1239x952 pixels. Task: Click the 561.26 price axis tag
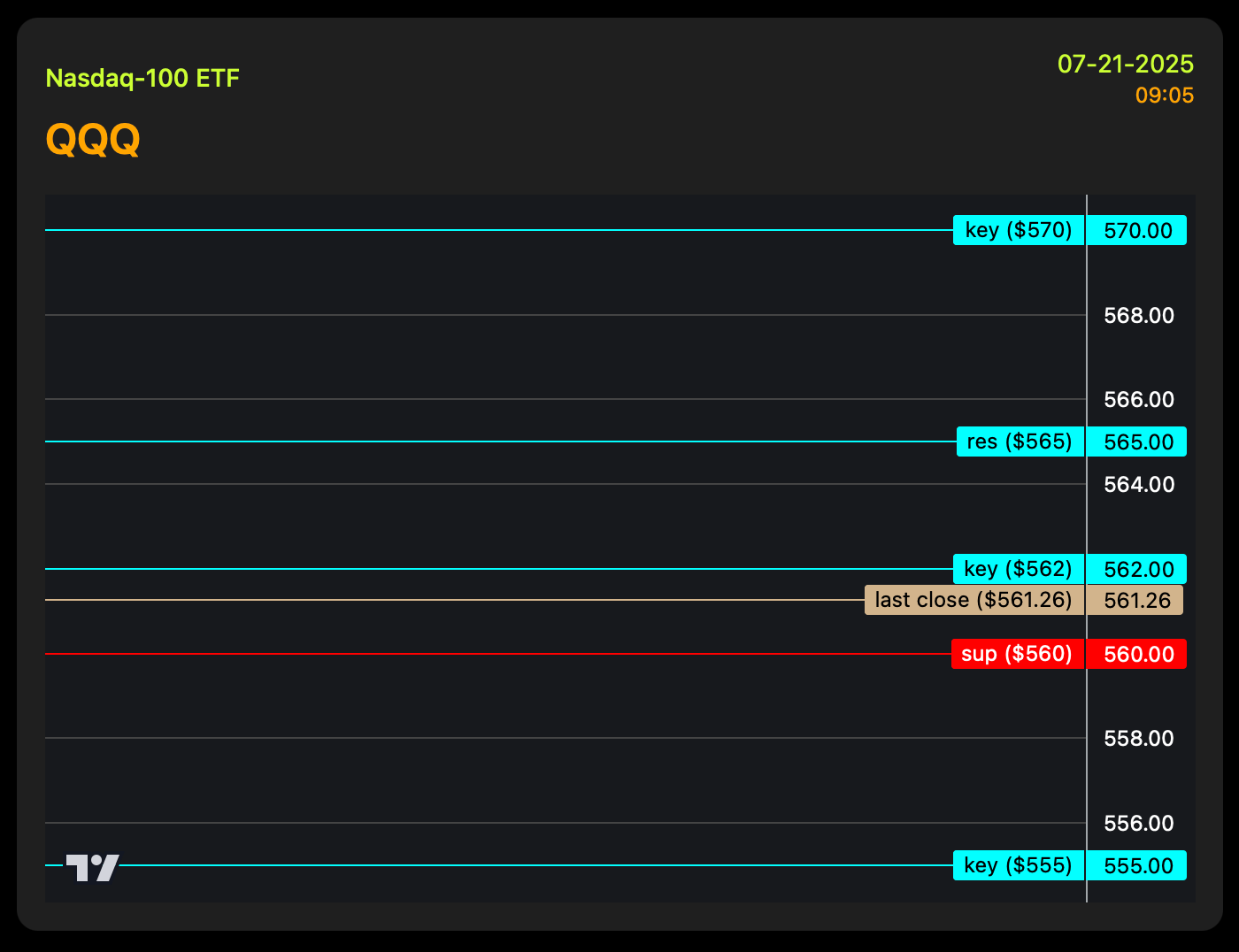click(1135, 600)
